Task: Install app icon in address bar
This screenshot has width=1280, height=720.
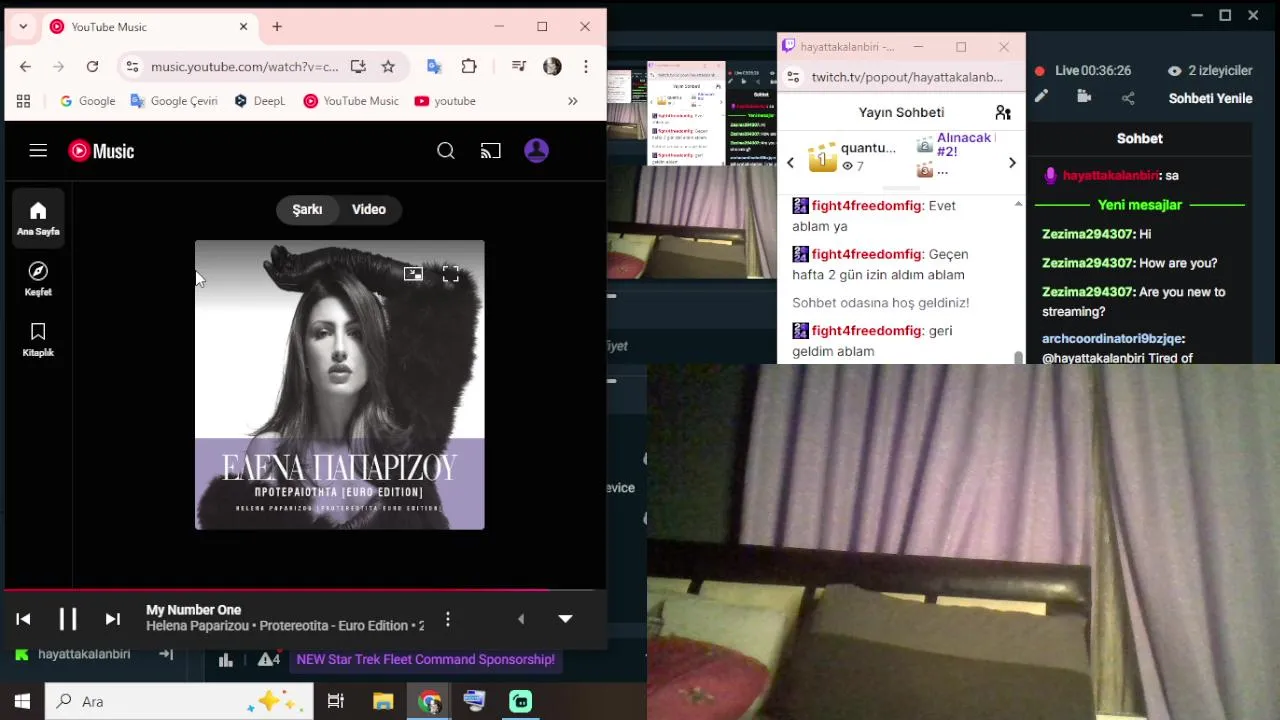Action: click(x=358, y=67)
